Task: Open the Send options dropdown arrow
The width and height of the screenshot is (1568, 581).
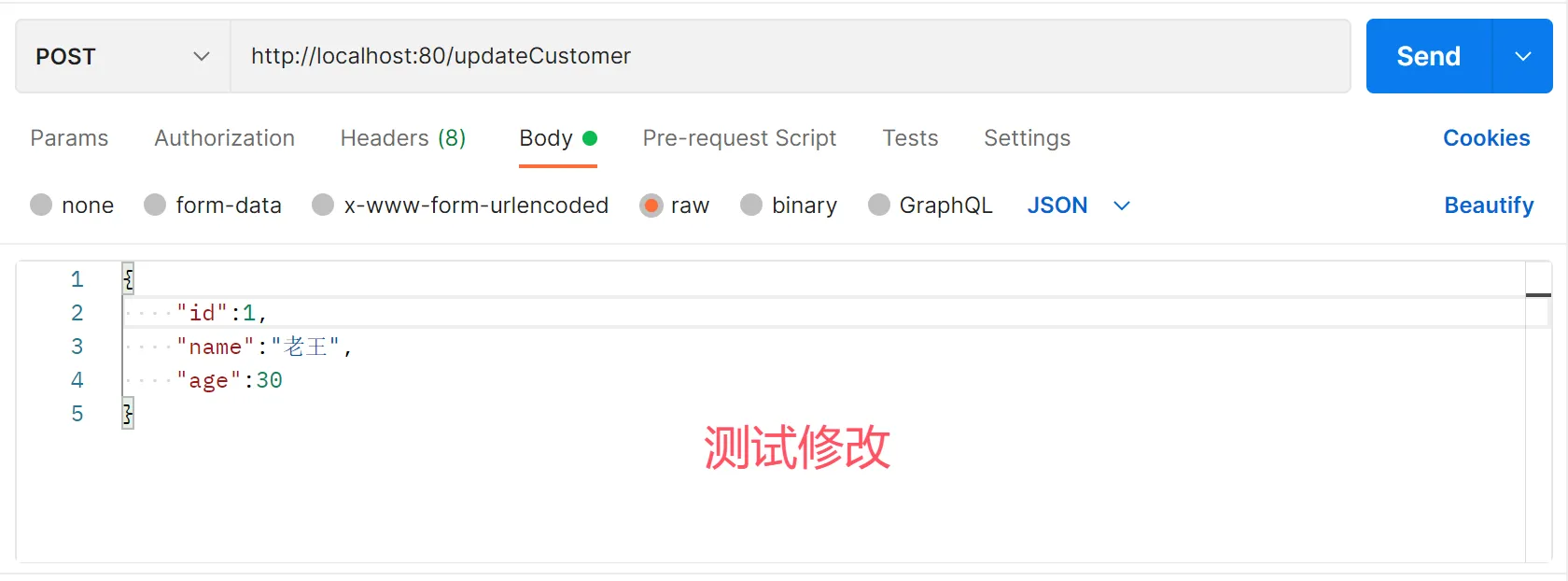Action: [1523, 56]
